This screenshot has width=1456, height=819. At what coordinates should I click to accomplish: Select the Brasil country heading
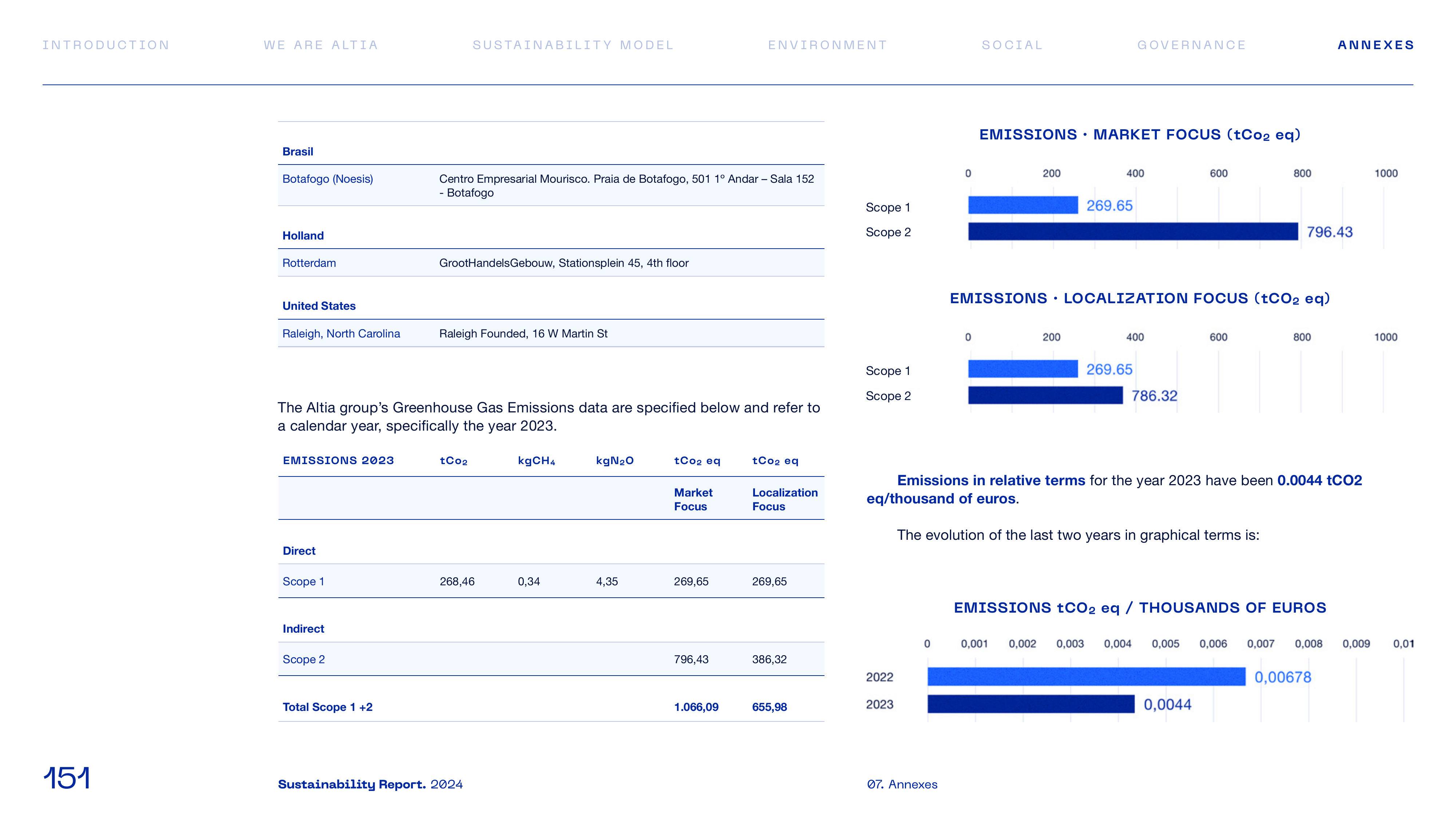[x=298, y=151]
